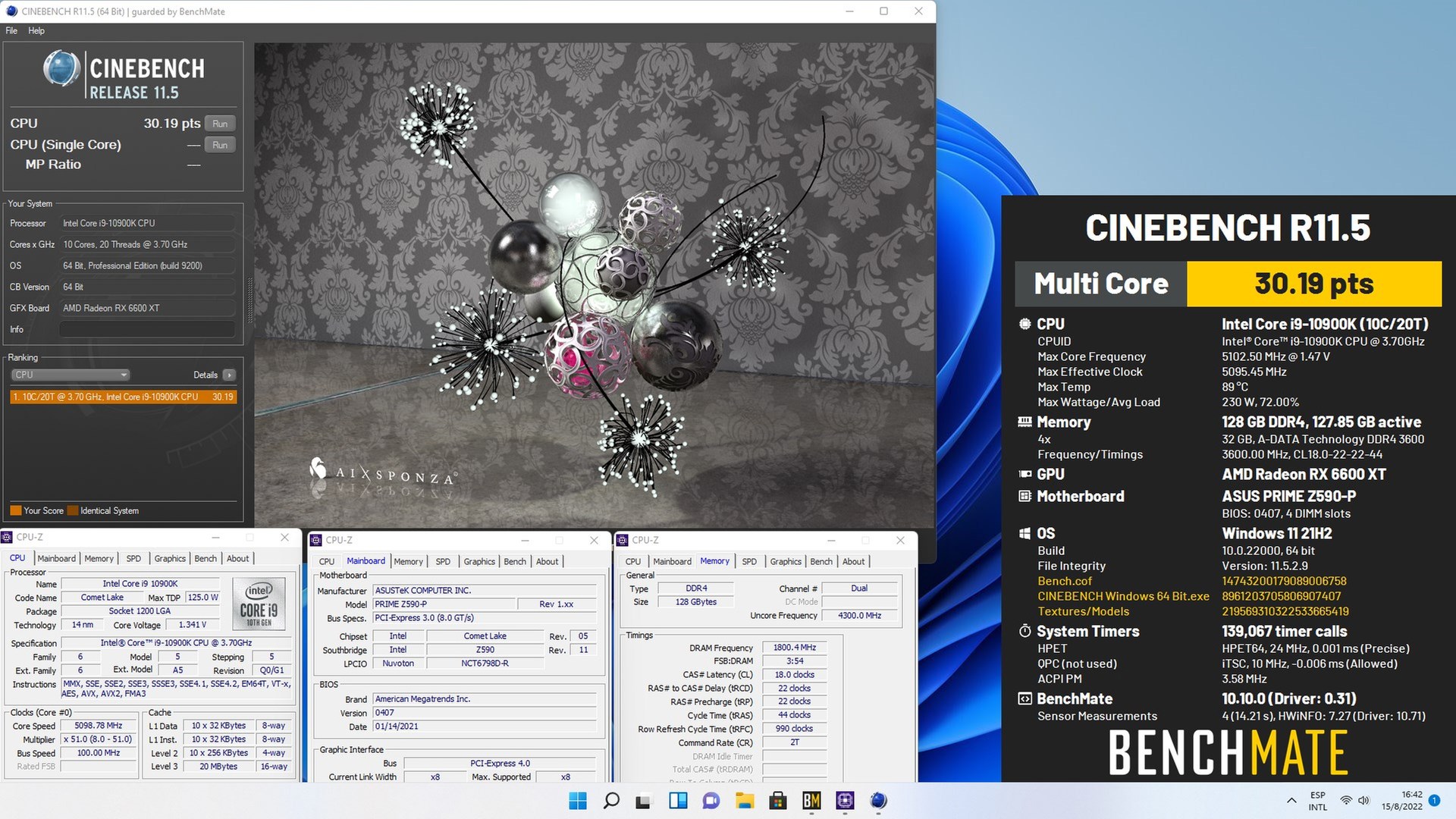This screenshot has height=819, width=1456.
Task: Open About tab in Mainboard CPU-Z window
Action: (548, 561)
